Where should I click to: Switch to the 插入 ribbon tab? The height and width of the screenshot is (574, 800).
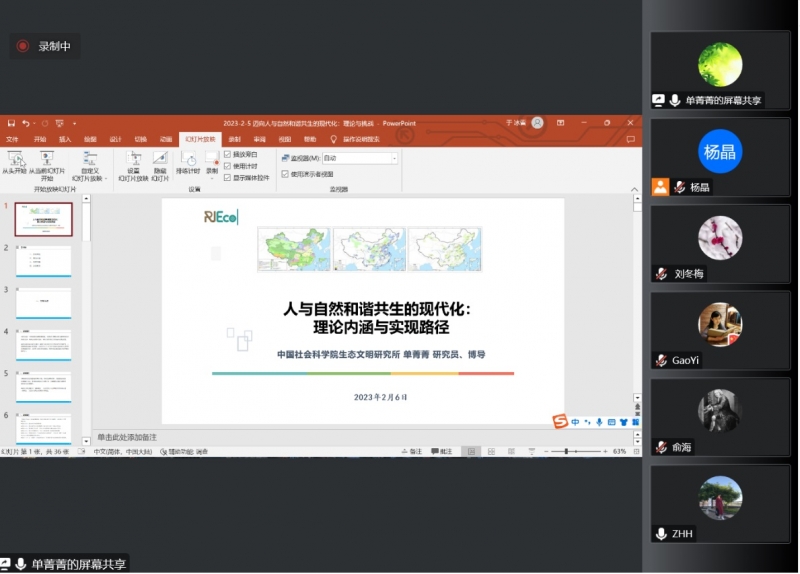tap(65, 139)
